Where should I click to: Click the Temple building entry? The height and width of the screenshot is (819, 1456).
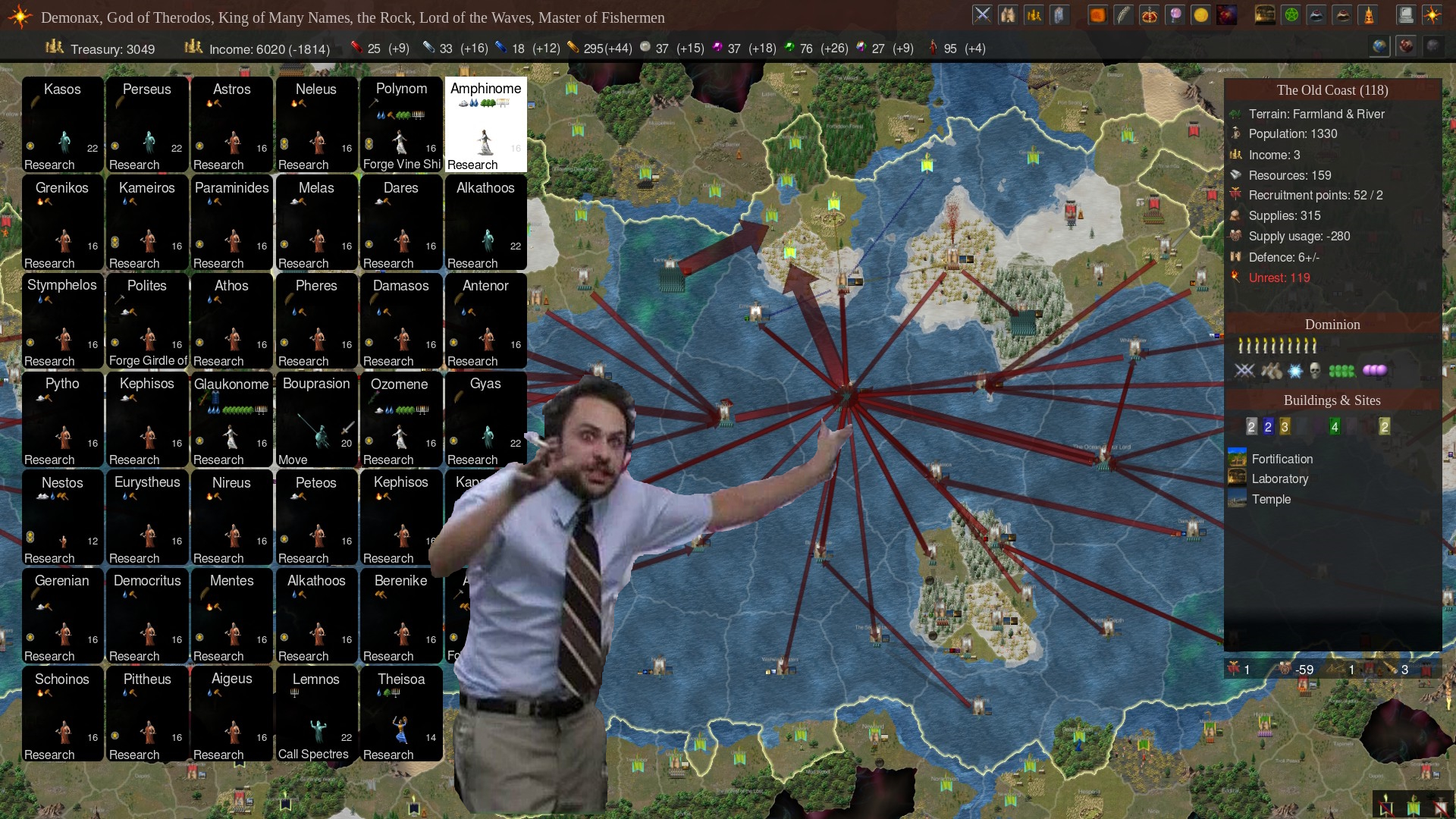click(x=1271, y=499)
